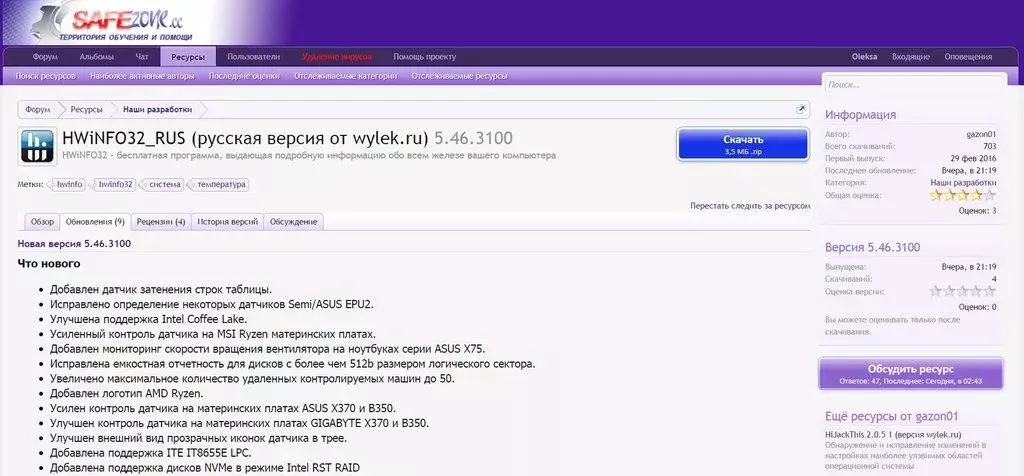This screenshot has width=1024, height=476.
Task: Open the Oleksa user account menu
Action: pos(865,57)
